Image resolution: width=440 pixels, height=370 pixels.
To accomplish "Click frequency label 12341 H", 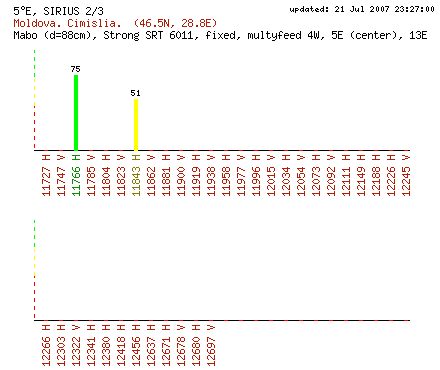I will 91,345.
